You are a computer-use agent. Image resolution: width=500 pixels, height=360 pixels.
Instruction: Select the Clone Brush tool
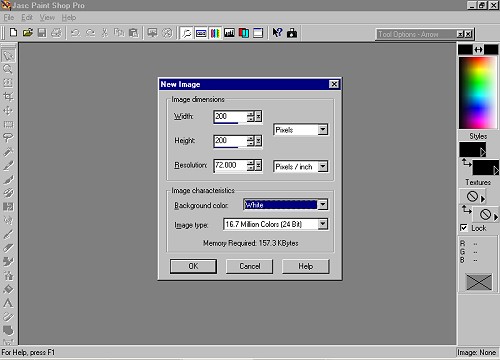(x=8, y=193)
